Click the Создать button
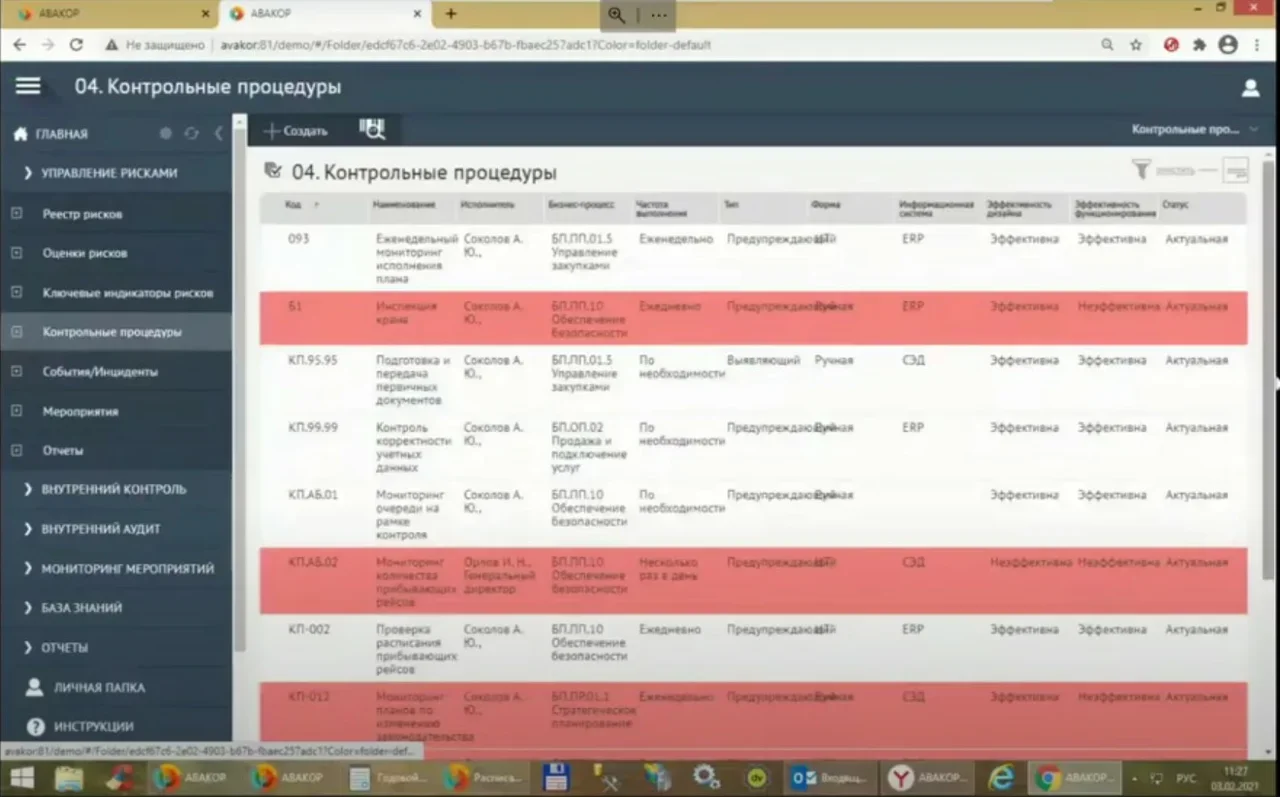The image size is (1280, 797). tap(296, 131)
